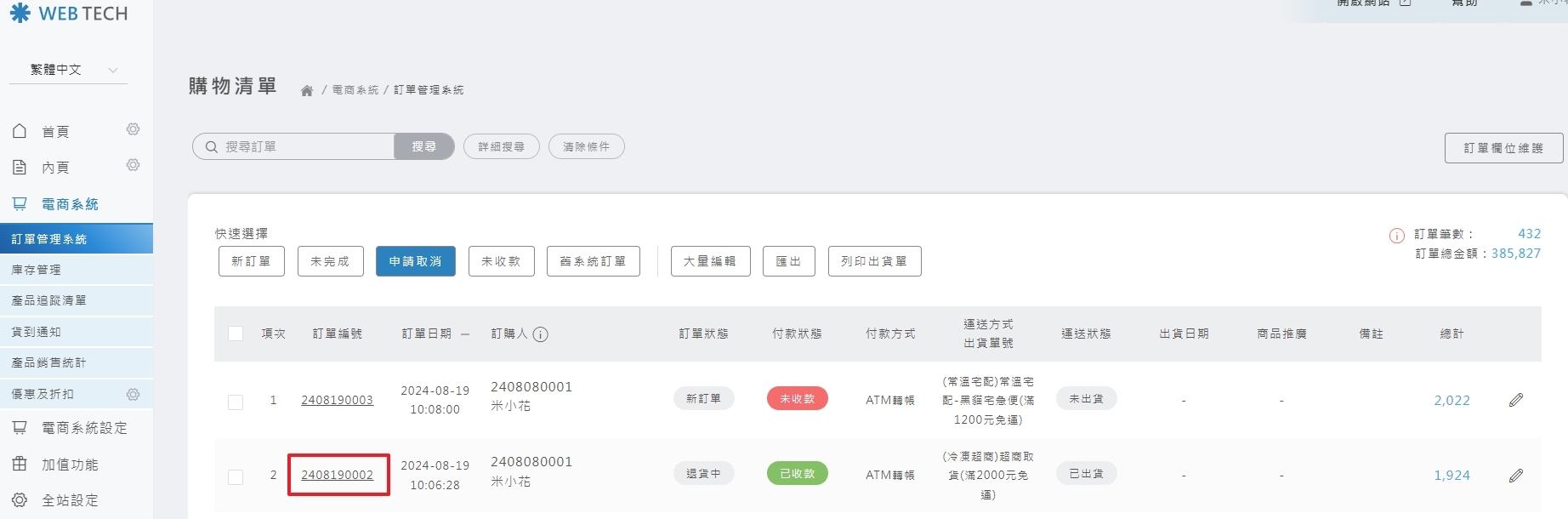The height and width of the screenshot is (519, 1568).
Task: Select the 未收款 quick filter
Action: point(501,261)
